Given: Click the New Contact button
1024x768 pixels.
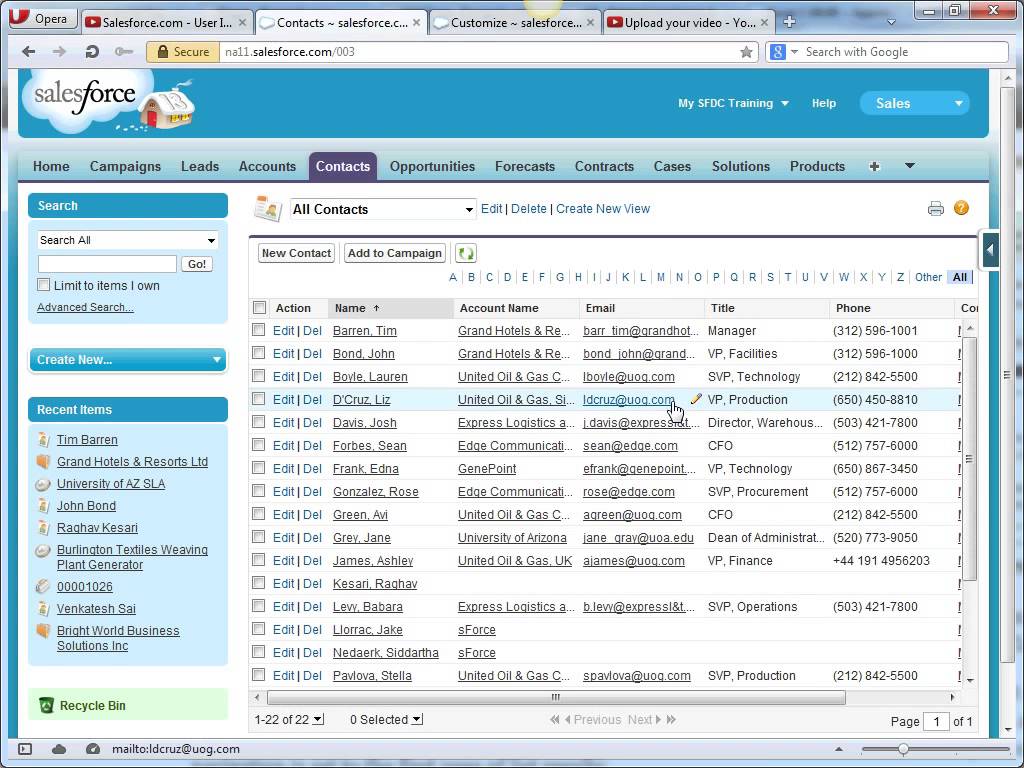Looking at the screenshot, I should click(x=296, y=253).
